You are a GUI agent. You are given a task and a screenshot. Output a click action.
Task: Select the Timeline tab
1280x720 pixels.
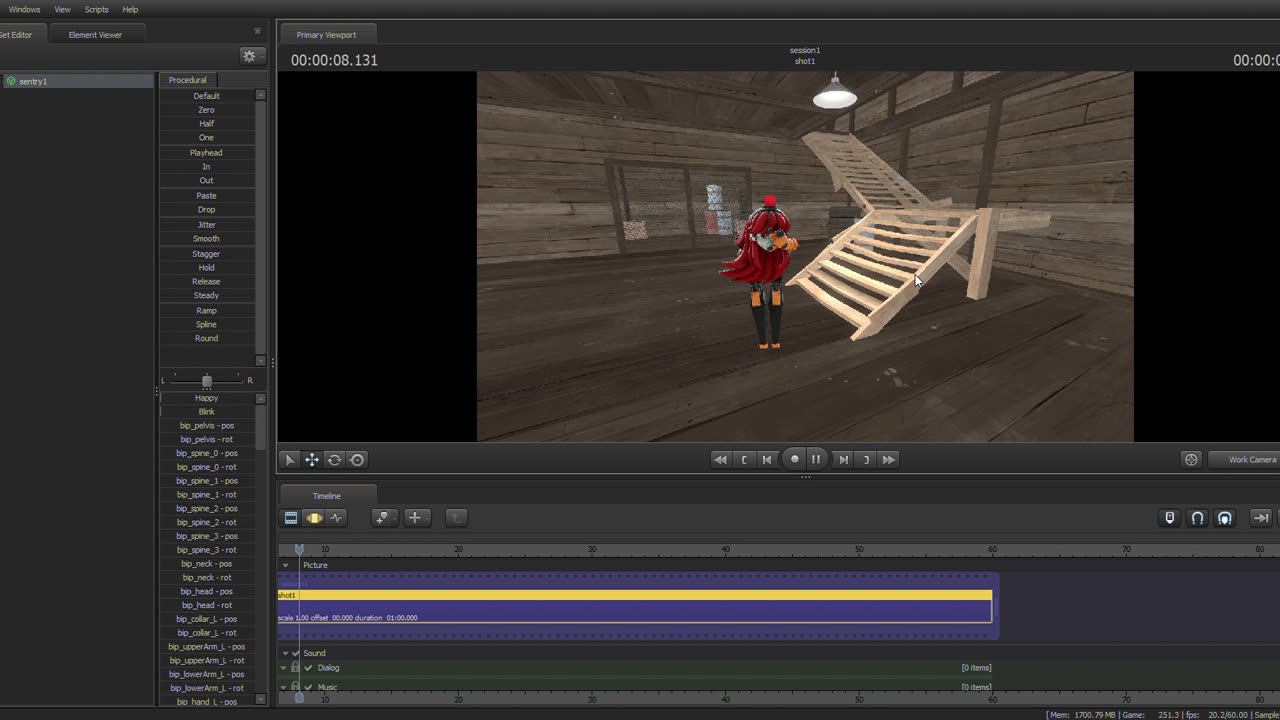[x=327, y=496]
